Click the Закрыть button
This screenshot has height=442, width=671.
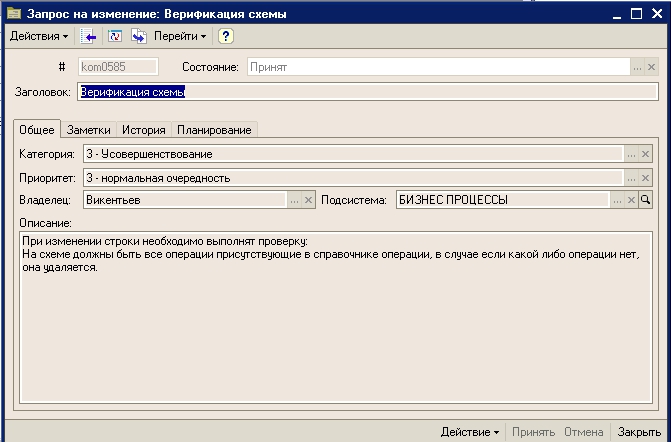(x=639, y=432)
